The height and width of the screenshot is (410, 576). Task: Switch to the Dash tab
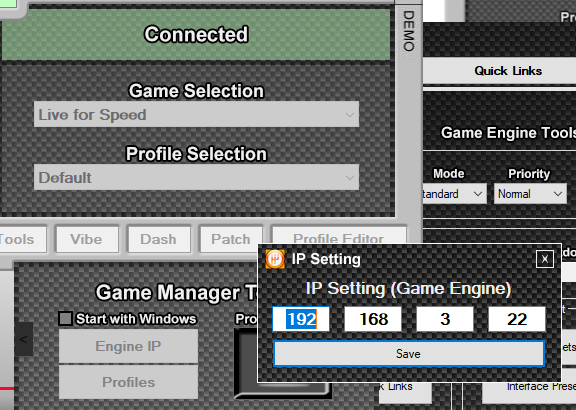pos(159,240)
